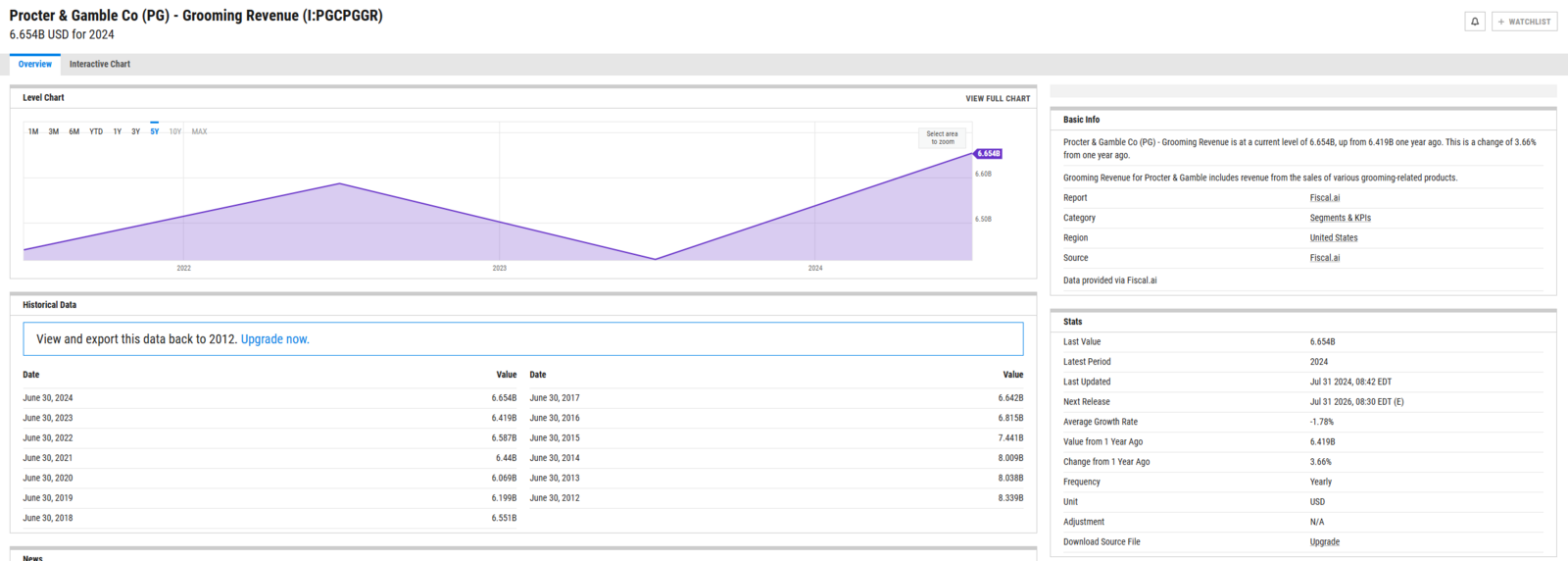The width and height of the screenshot is (1568, 561).
Task: Set chart range to 3M
Action: tap(54, 131)
